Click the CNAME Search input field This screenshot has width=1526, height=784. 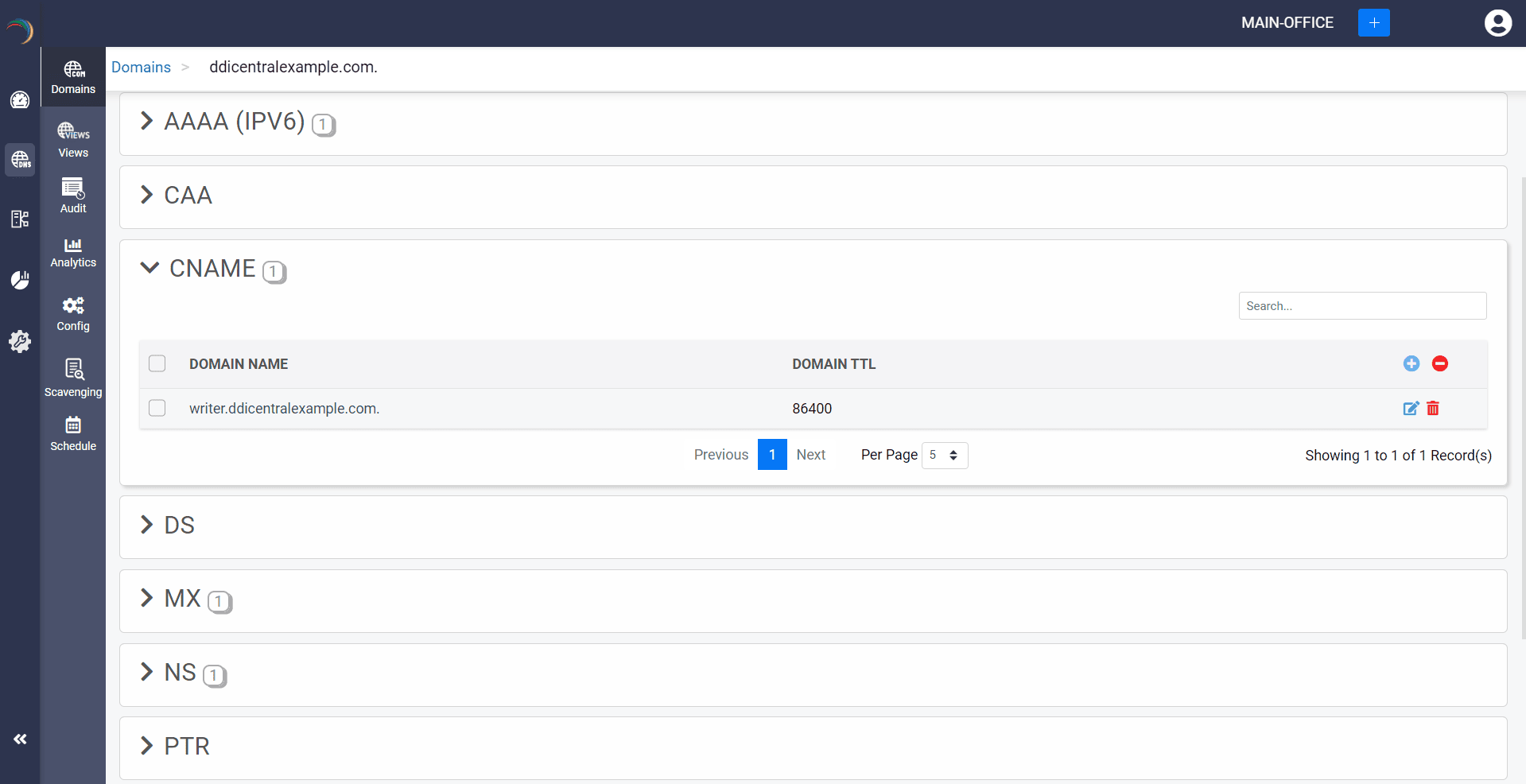[1361, 306]
